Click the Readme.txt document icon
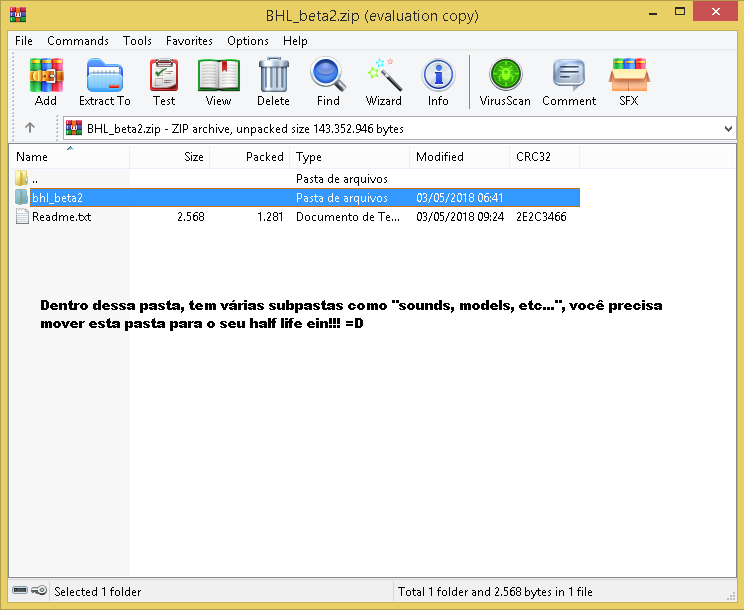 coord(22,216)
